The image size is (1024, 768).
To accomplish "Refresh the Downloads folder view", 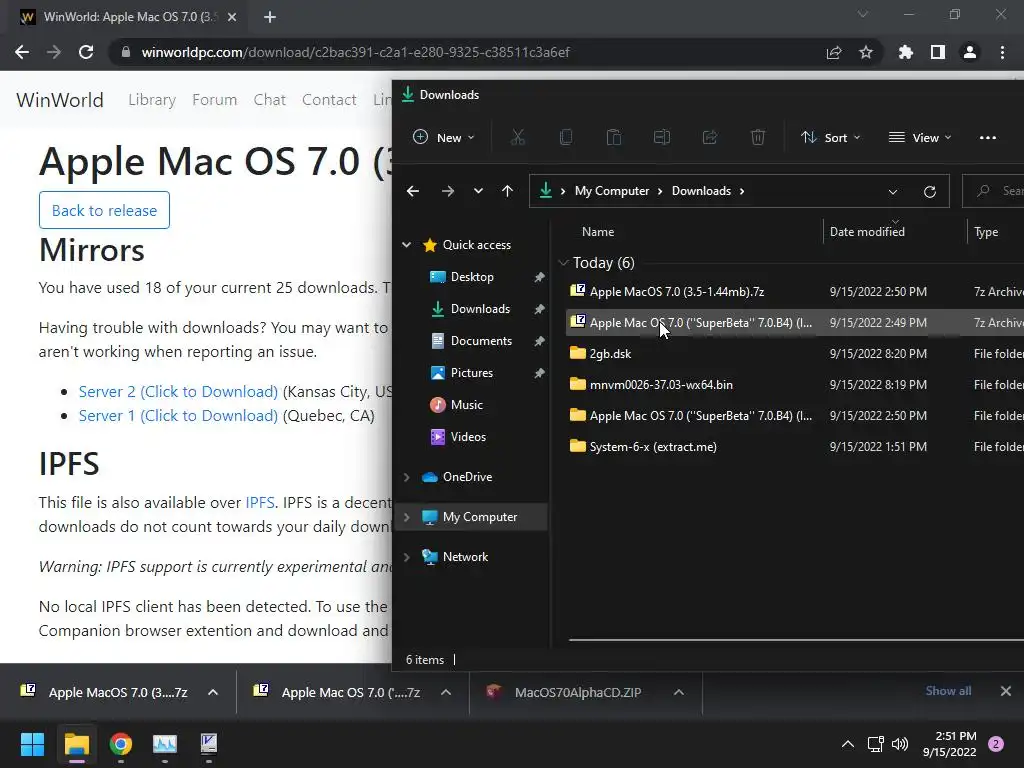I will (929, 191).
